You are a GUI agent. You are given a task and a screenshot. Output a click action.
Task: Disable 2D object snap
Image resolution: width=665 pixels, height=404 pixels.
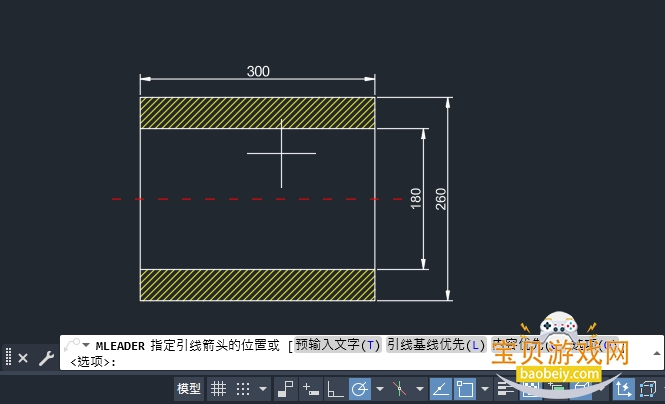[465, 389]
